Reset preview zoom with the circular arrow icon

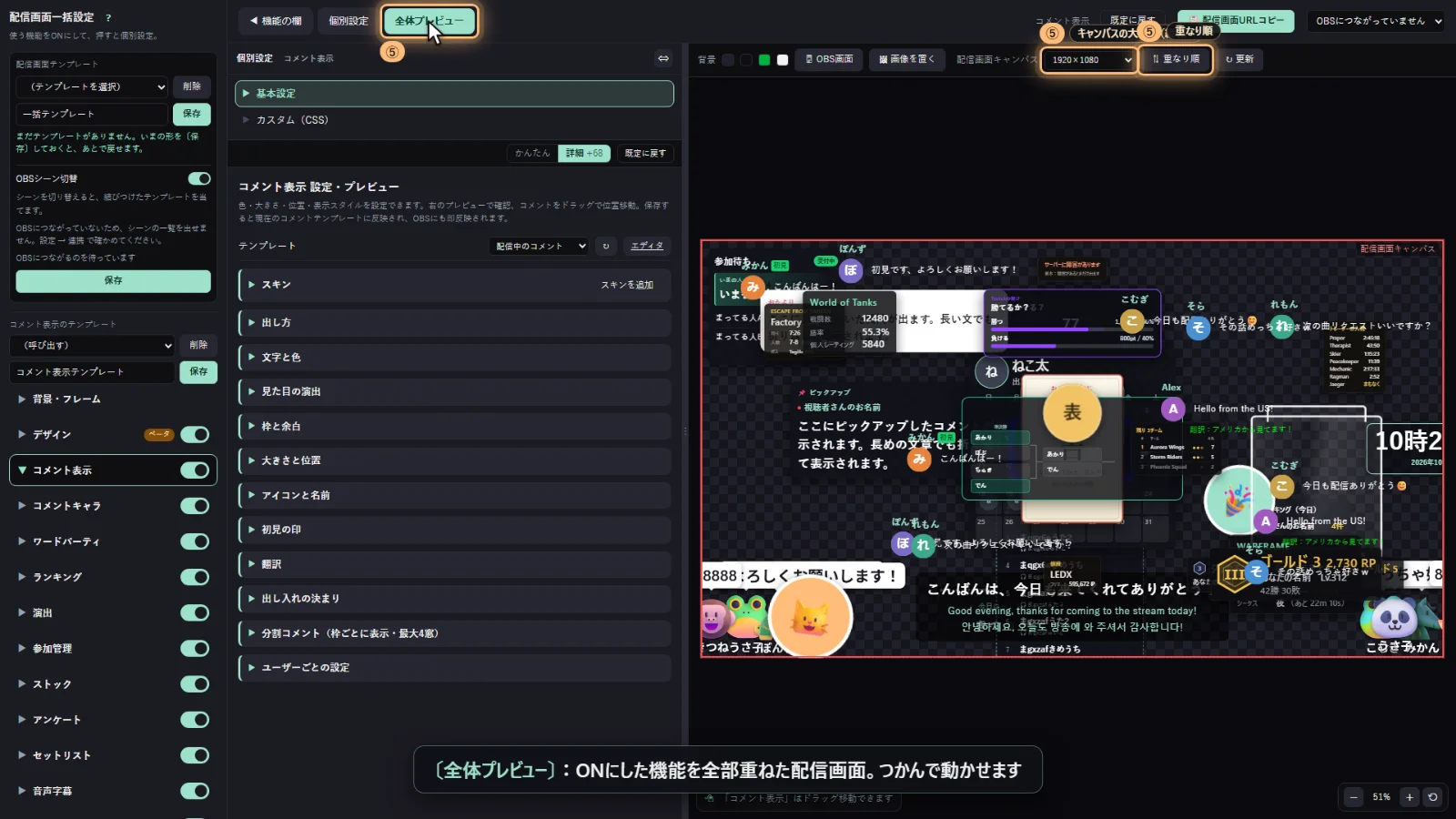(x=1432, y=797)
